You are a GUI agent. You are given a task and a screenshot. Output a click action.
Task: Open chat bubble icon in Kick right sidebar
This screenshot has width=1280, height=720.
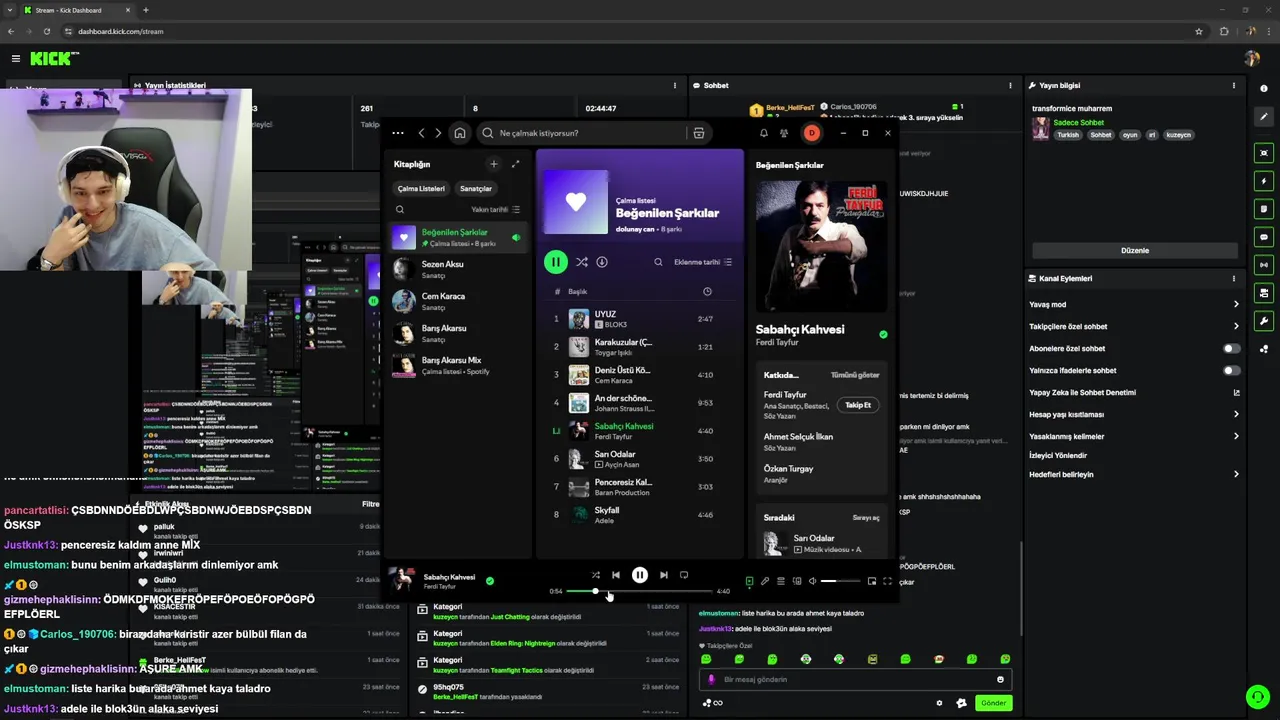[1264, 237]
